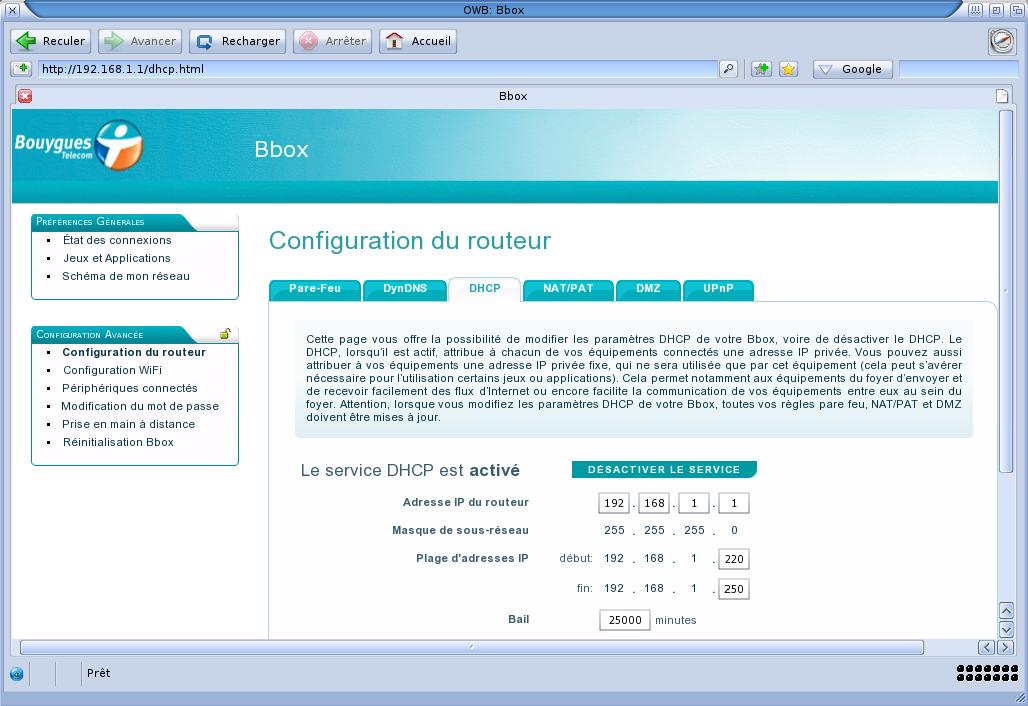Image resolution: width=1028 pixels, height=706 pixels.
Task: Click the page icon at tab bar right
Action: click(x=1002, y=96)
